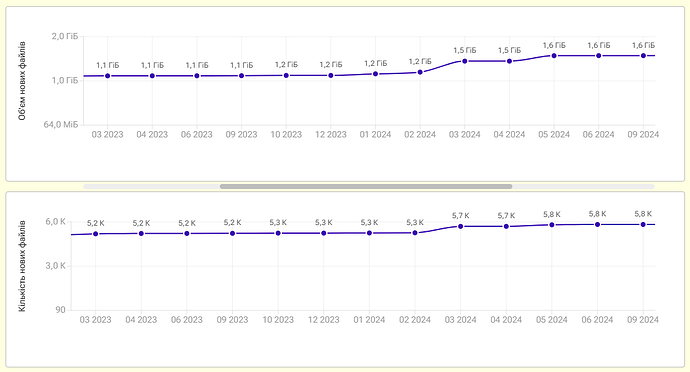The height and width of the screenshot is (372, 690).
Task: Click the '5,8 K' value label above 09 2024
Action: click(x=643, y=214)
